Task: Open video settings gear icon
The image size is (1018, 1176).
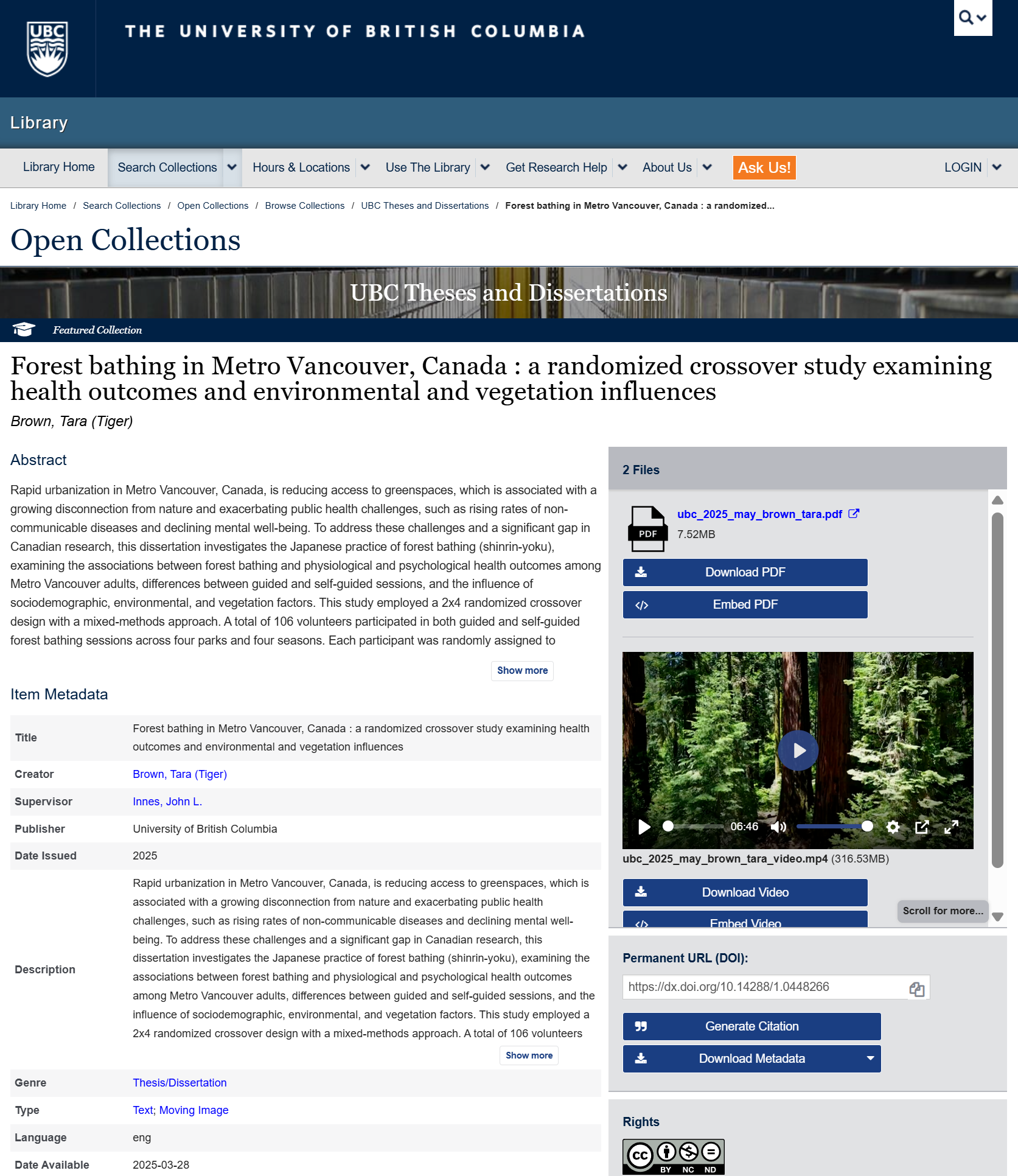Action: pos(893,827)
